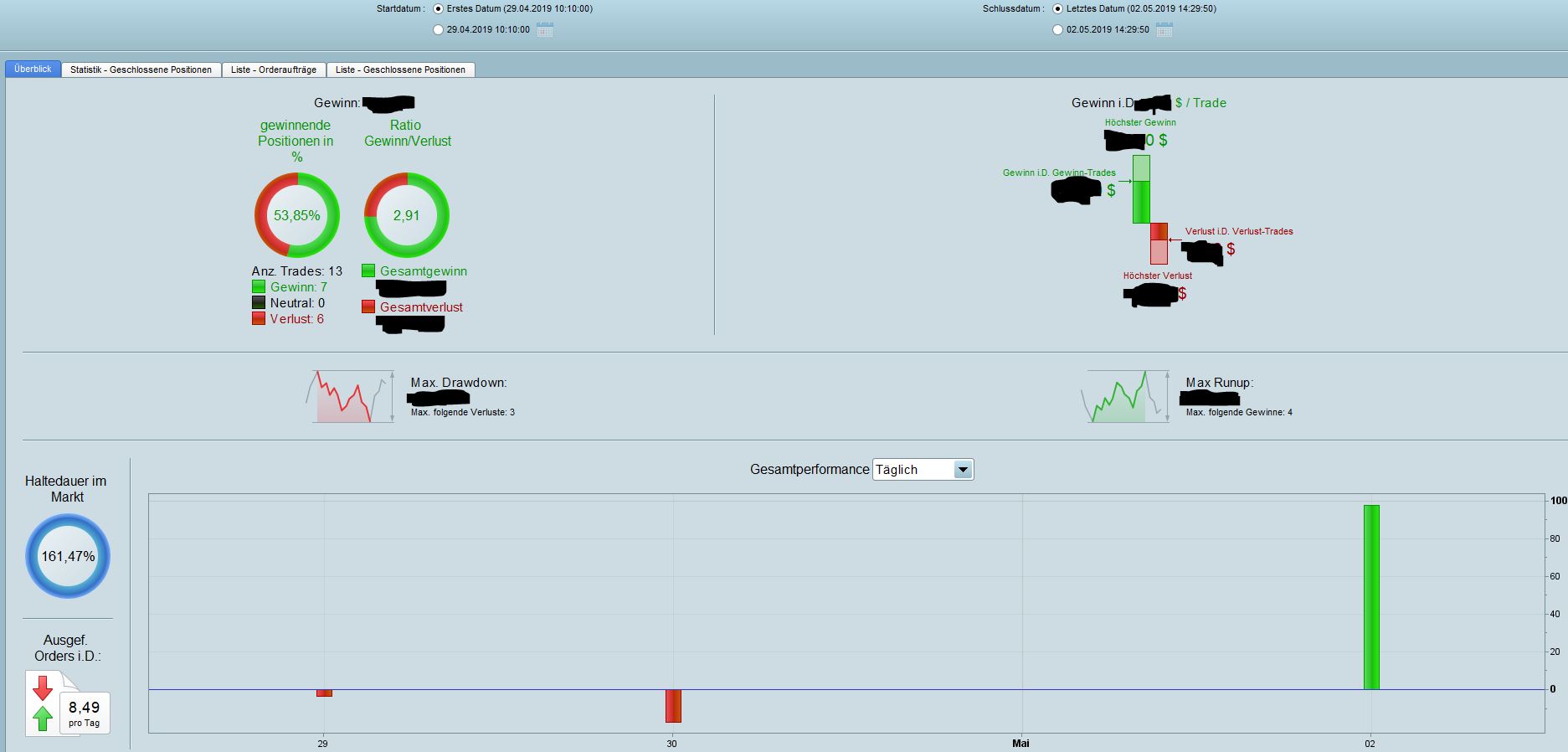The width and height of the screenshot is (1568, 752).
Task: Click the green performance bar for day 02
Action: coord(1371,597)
